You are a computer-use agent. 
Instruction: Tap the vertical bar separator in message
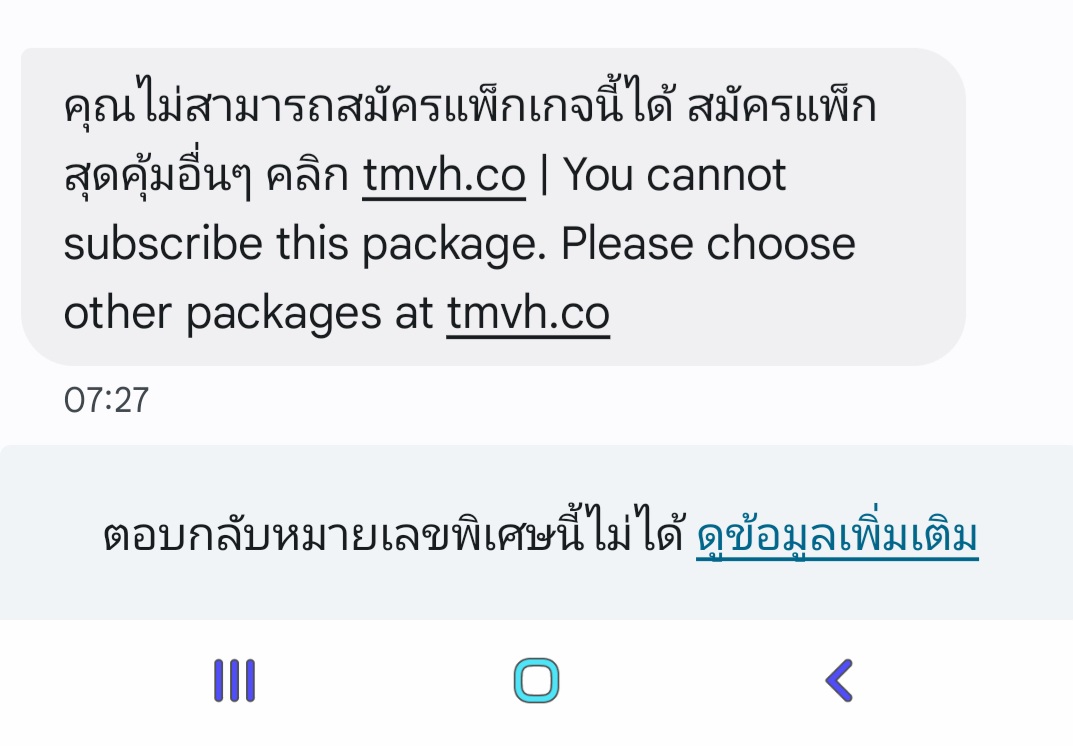544,176
